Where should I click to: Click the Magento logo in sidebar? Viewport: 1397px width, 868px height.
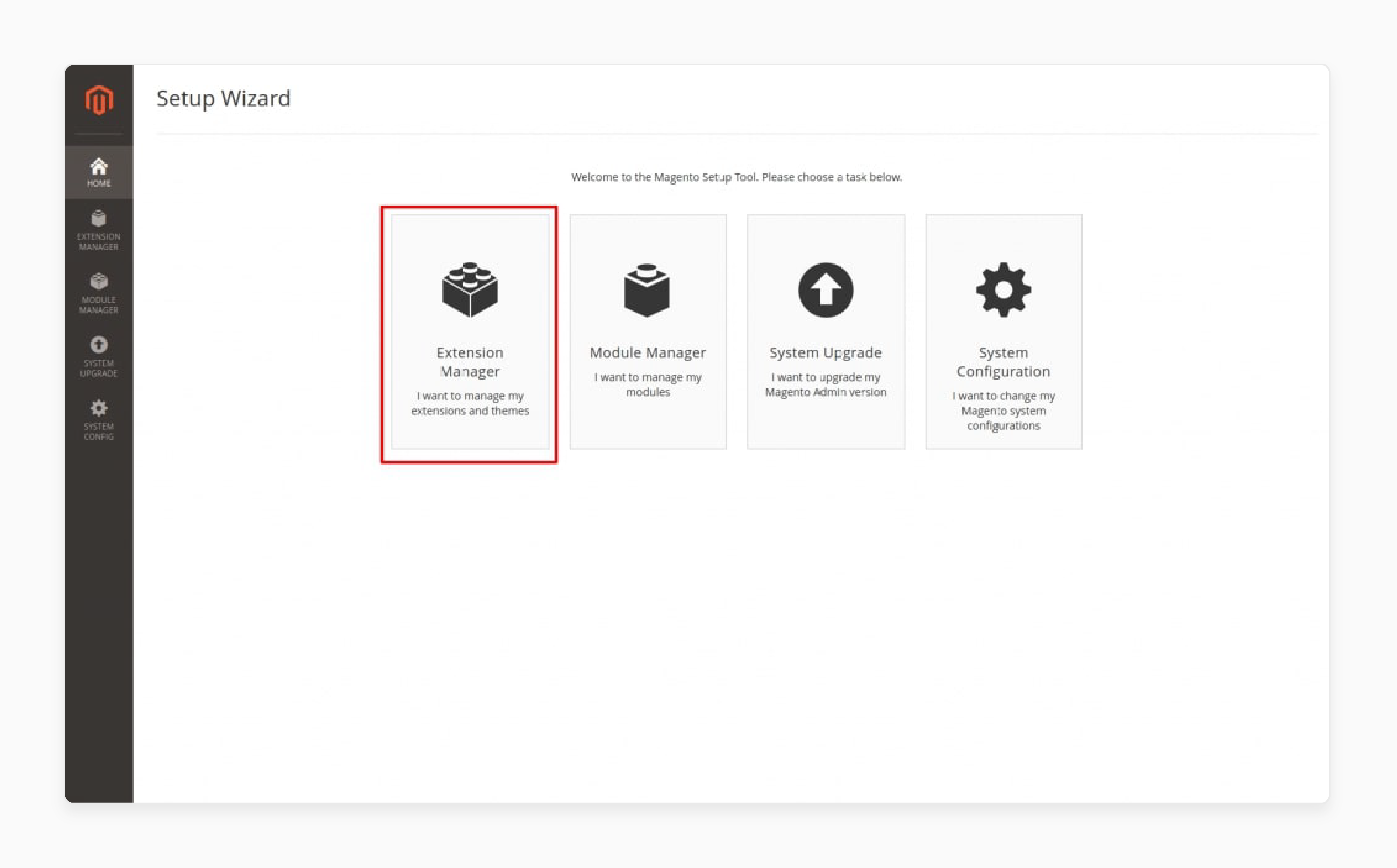(x=99, y=100)
